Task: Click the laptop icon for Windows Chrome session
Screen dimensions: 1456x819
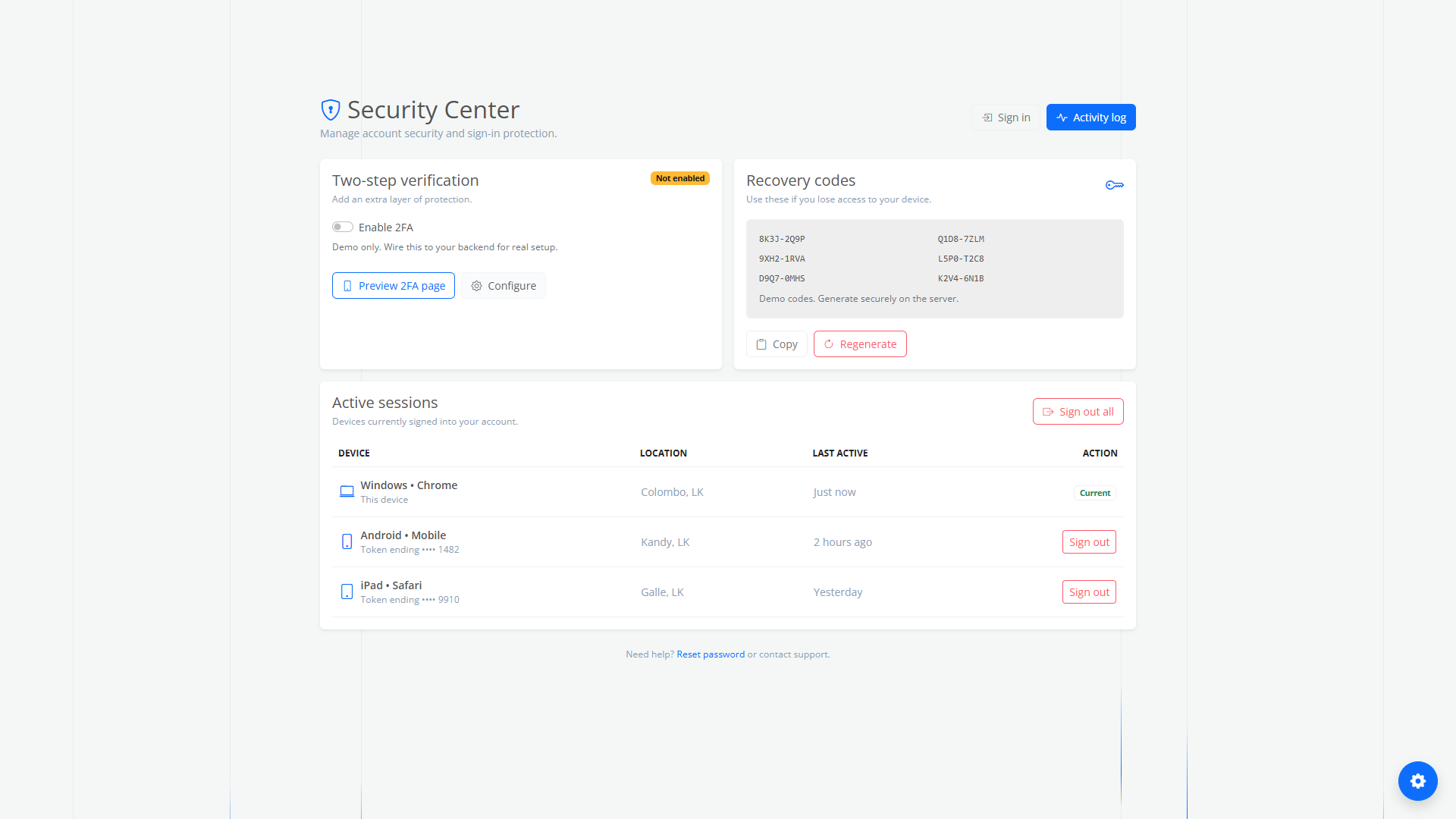Action: 347,491
